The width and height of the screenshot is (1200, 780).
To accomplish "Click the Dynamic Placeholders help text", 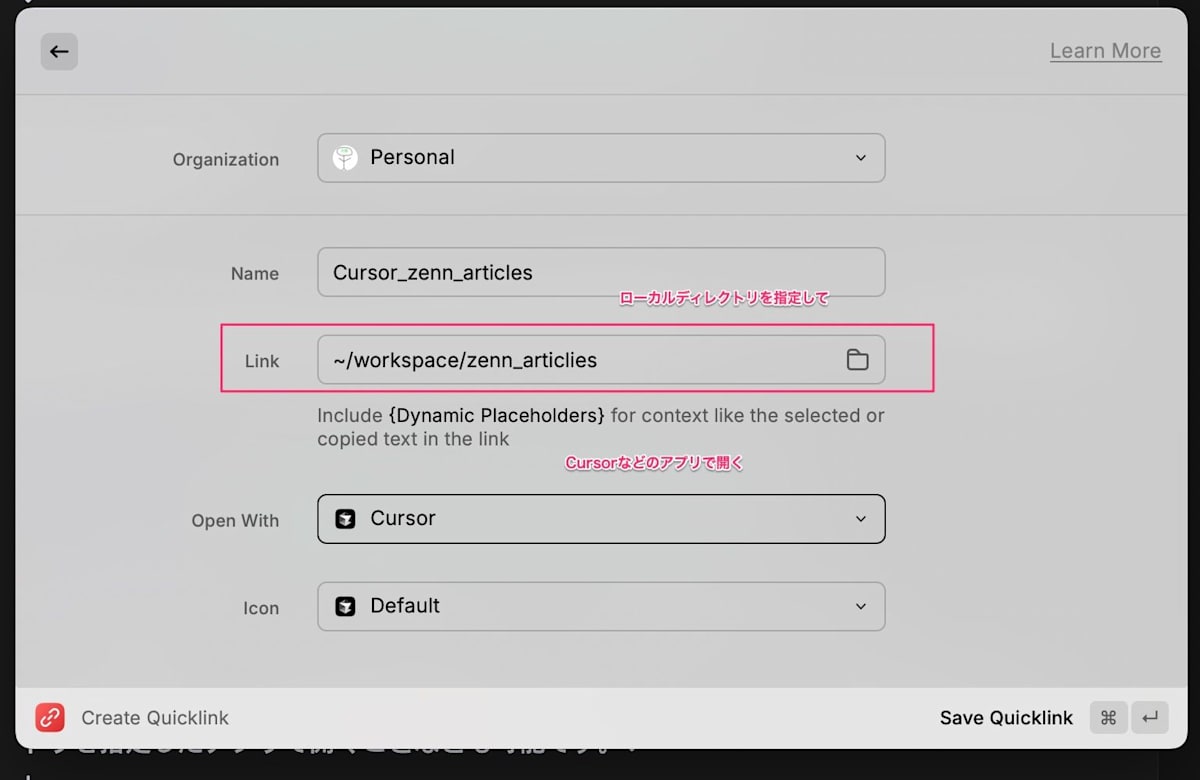I will (496, 415).
